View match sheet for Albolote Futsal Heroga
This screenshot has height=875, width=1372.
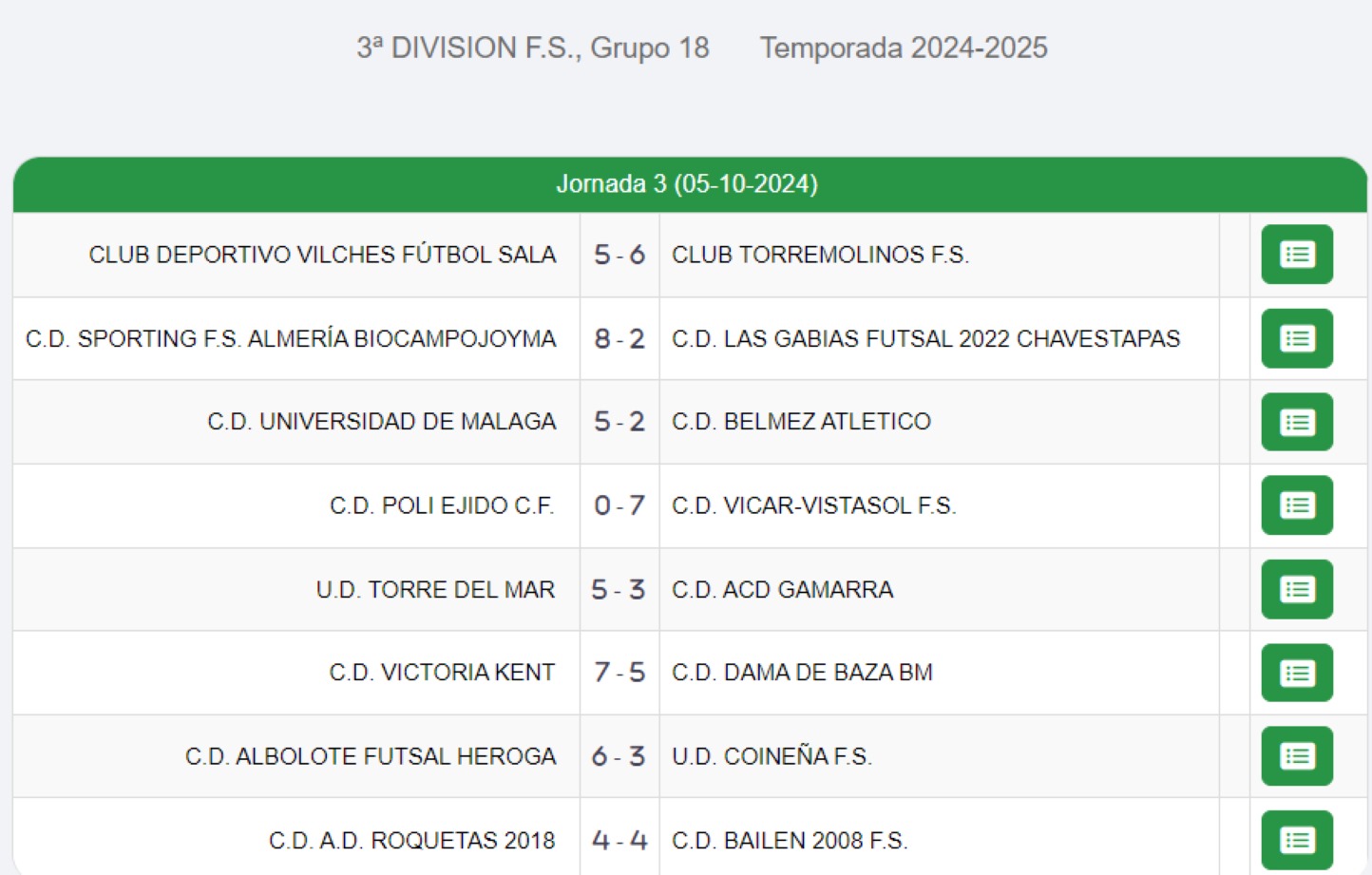coord(1297,756)
